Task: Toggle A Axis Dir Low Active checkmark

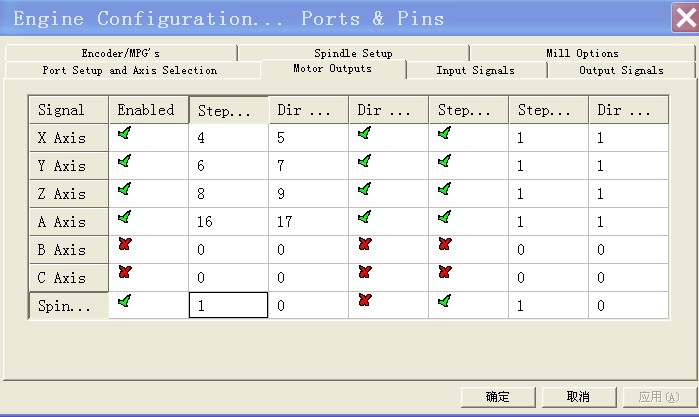Action: [364, 217]
